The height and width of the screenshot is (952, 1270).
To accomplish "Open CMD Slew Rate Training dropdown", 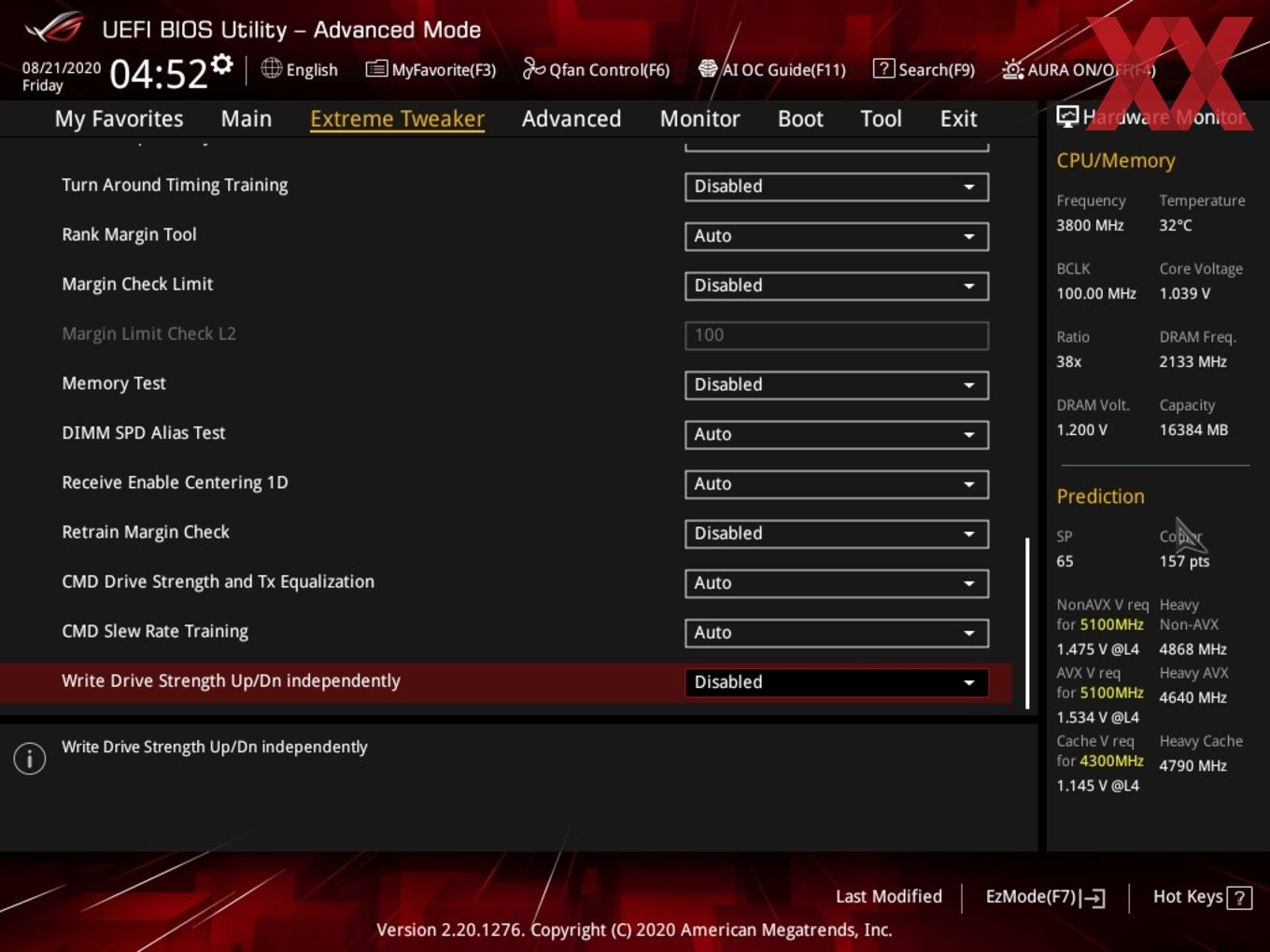I will click(837, 632).
